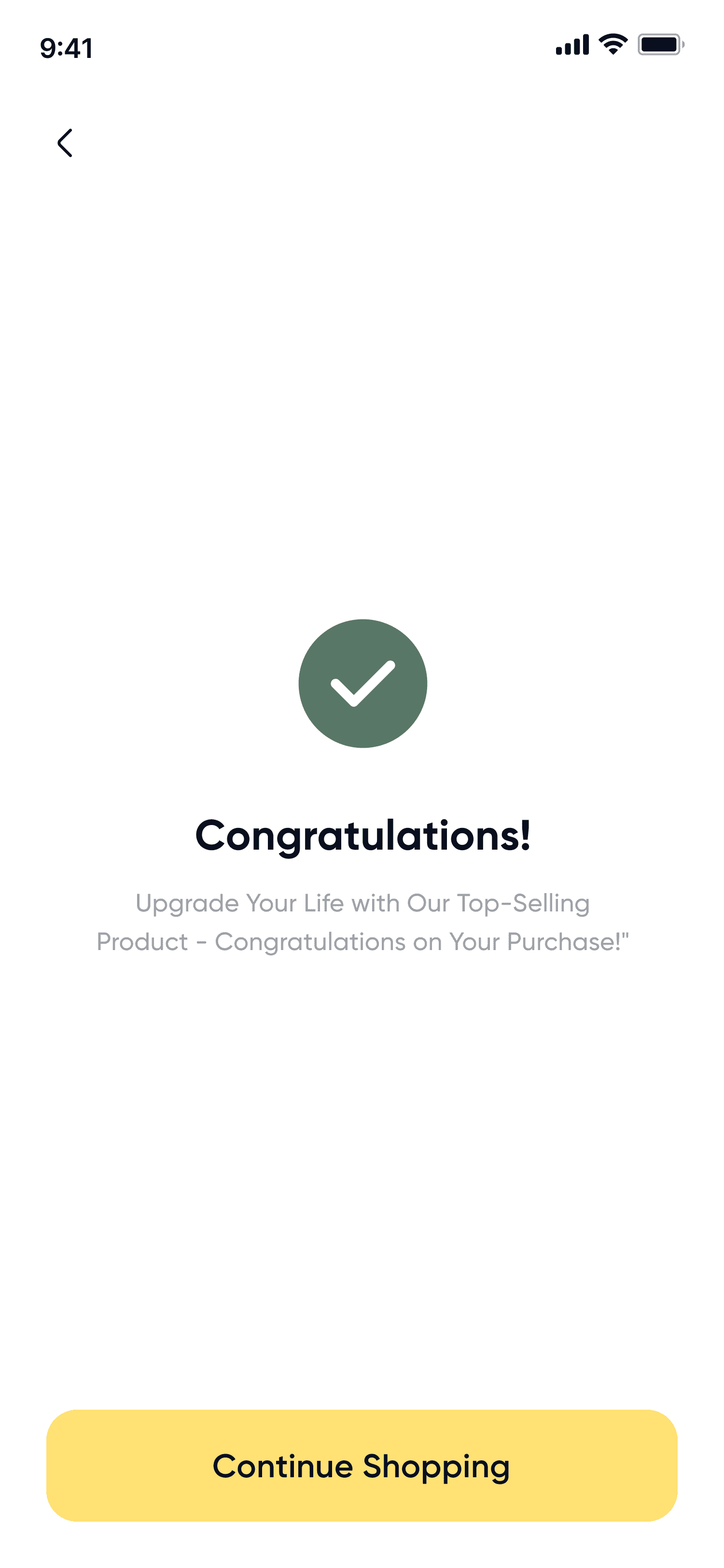Click the word 'Product' in the subtitle
Viewport: 724px width, 1568px height.
[142, 942]
